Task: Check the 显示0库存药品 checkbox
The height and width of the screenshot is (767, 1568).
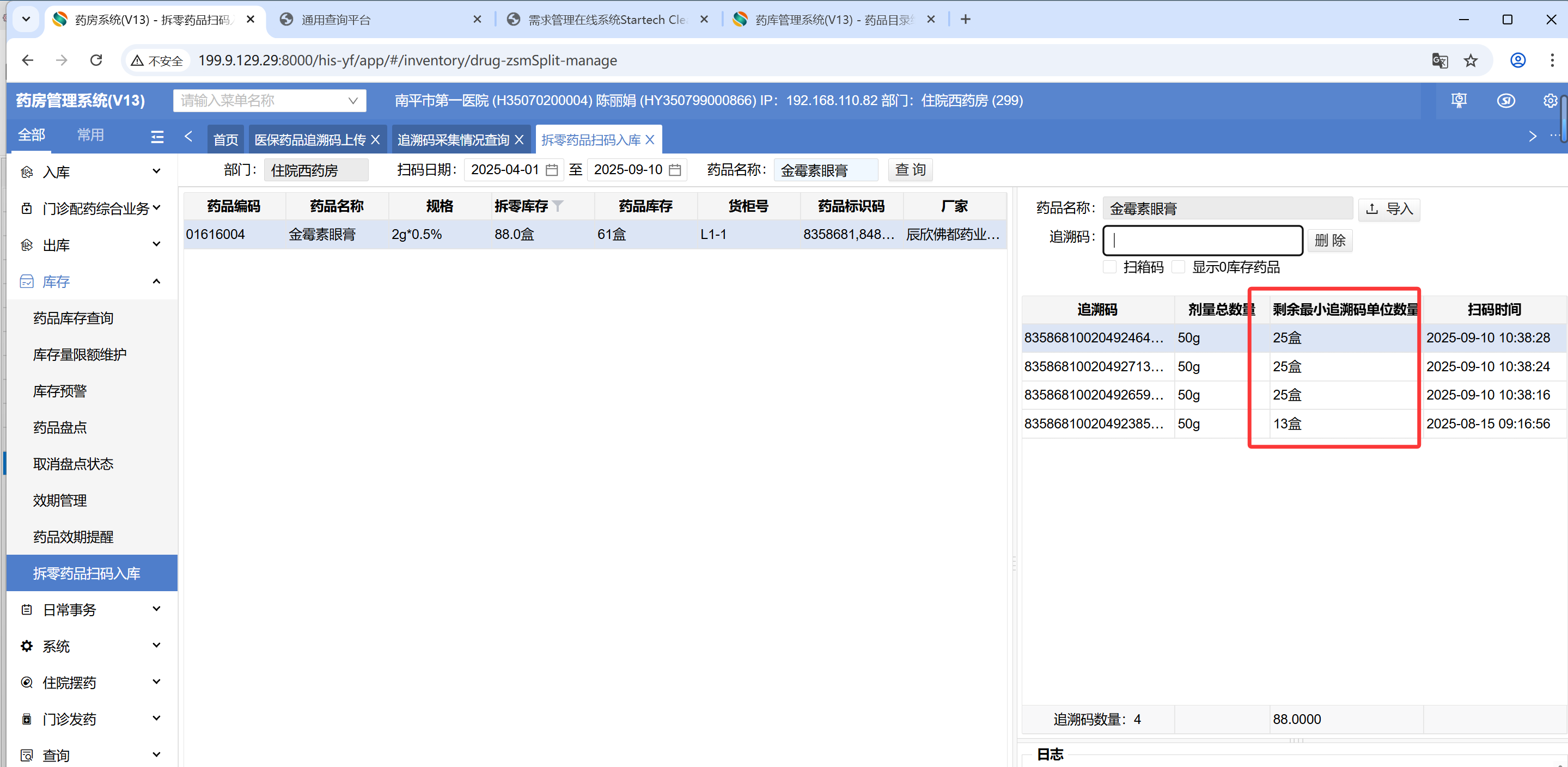Action: [x=1179, y=267]
